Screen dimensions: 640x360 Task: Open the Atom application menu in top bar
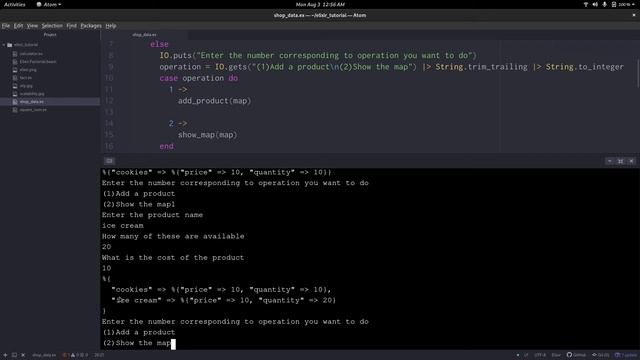49,4
